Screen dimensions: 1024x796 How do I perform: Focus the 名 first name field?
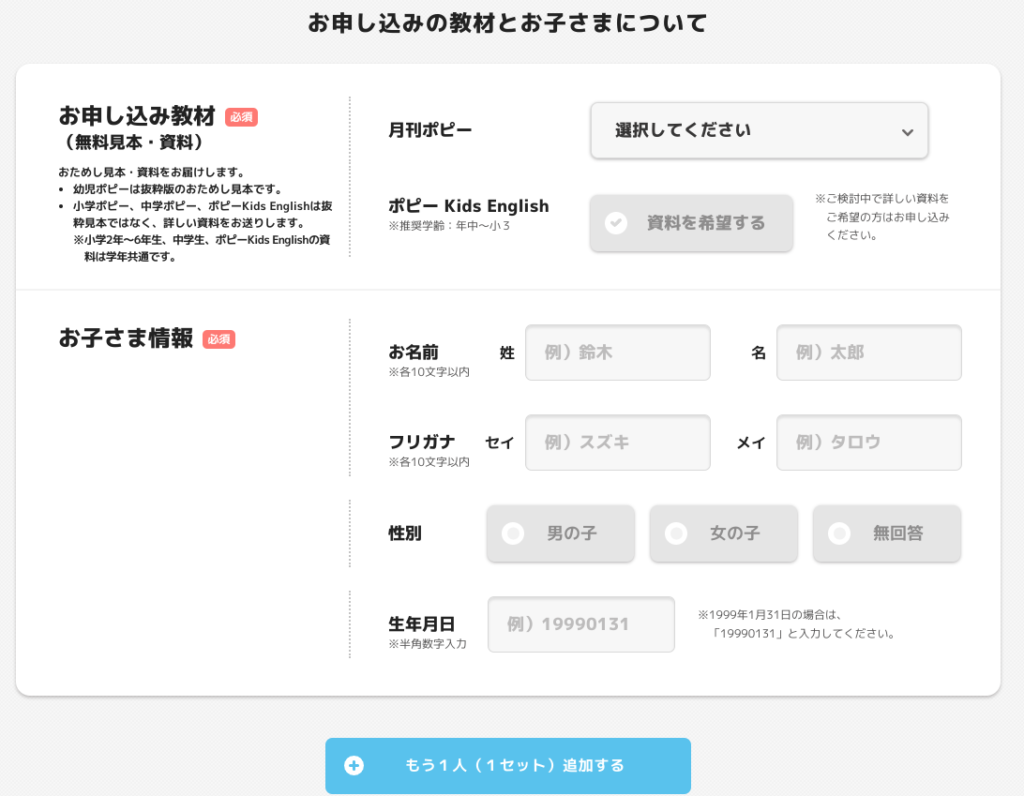click(869, 353)
